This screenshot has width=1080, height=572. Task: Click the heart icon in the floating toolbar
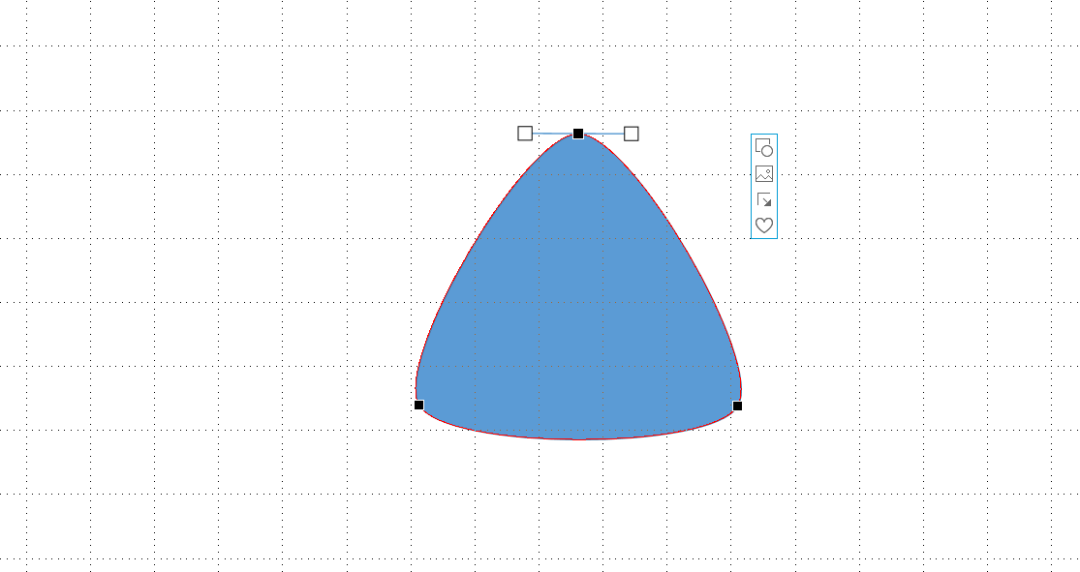(764, 225)
